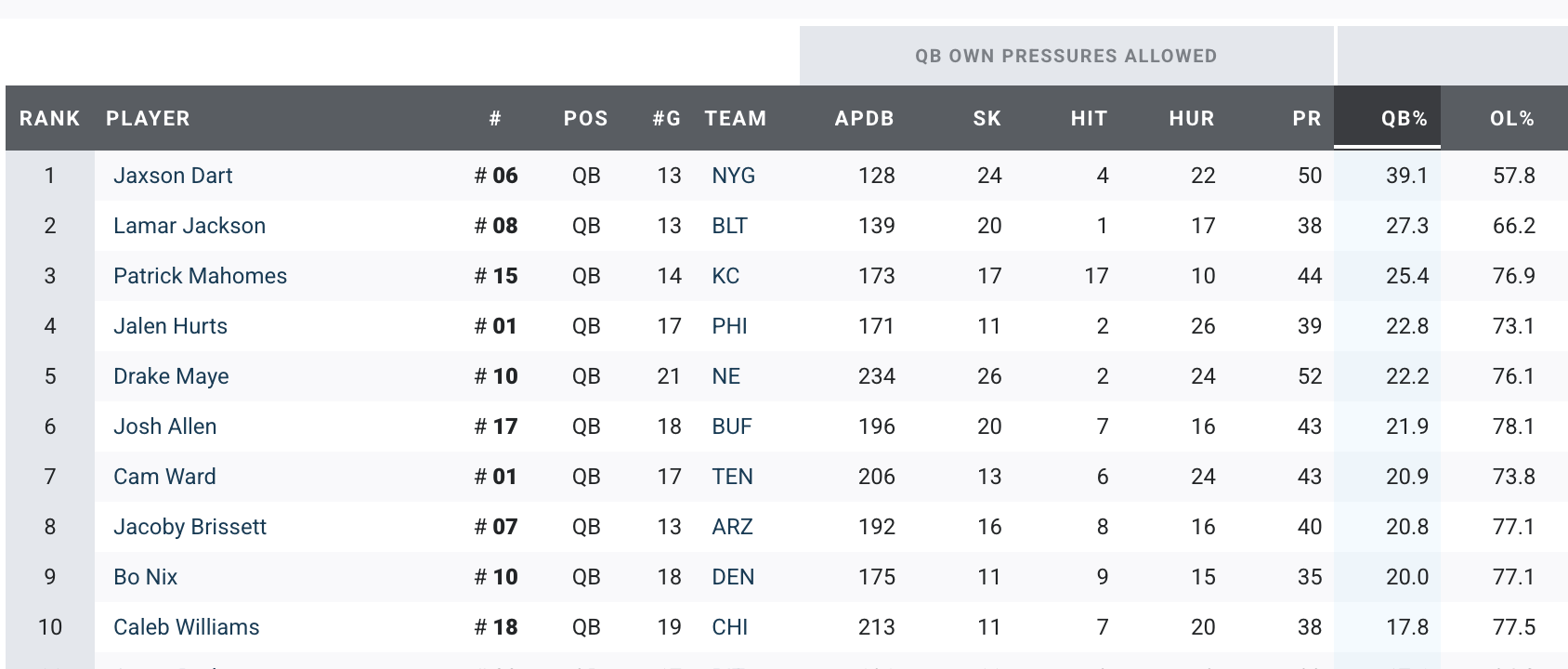Image resolution: width=1568 pixels, height=669 pixels.
Task: Sort table by OL% column header
Action: [1511, 119]
